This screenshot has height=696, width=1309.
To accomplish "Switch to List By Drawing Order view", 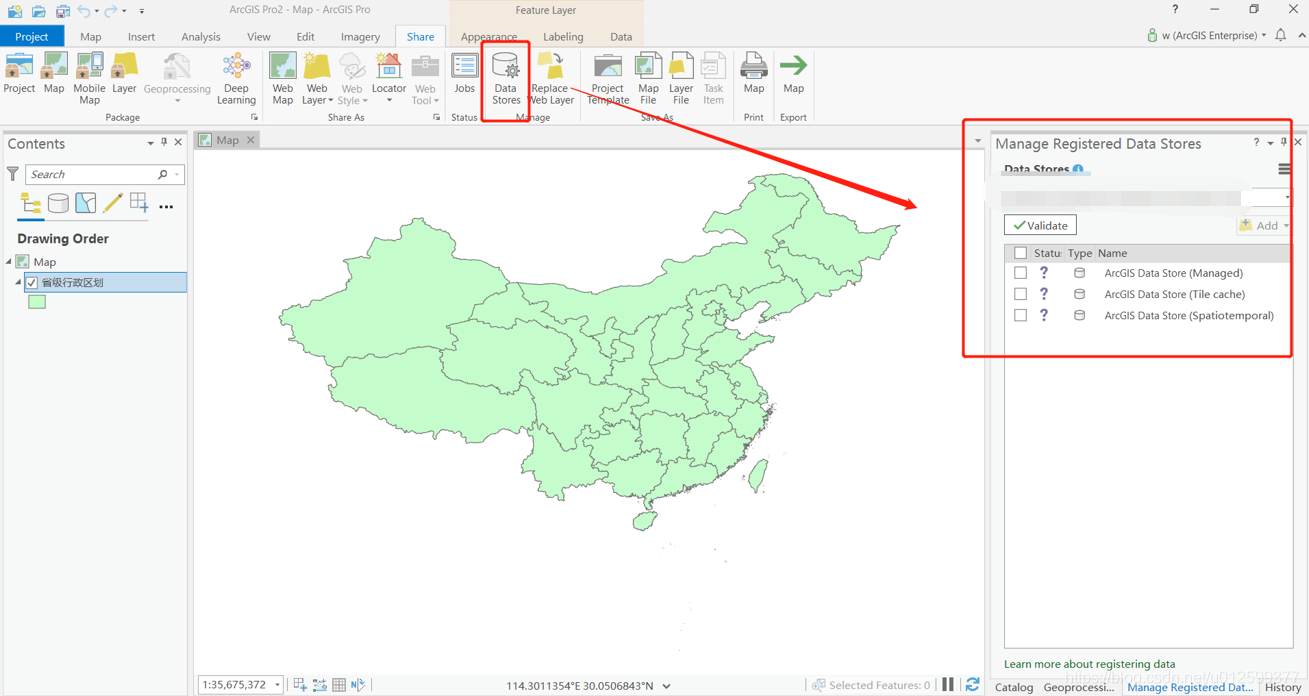I will [31, 205].
